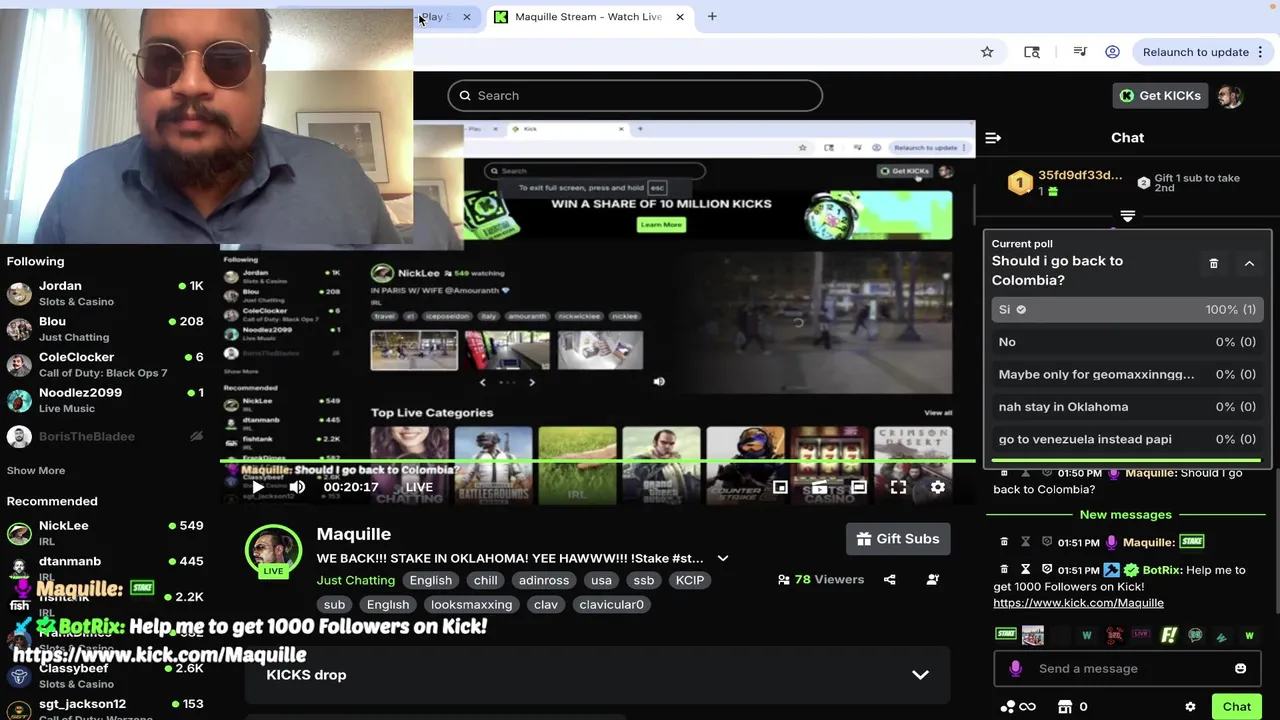Click the stream progress bar
Screen dimensions: 1280x720
[597, 462]
